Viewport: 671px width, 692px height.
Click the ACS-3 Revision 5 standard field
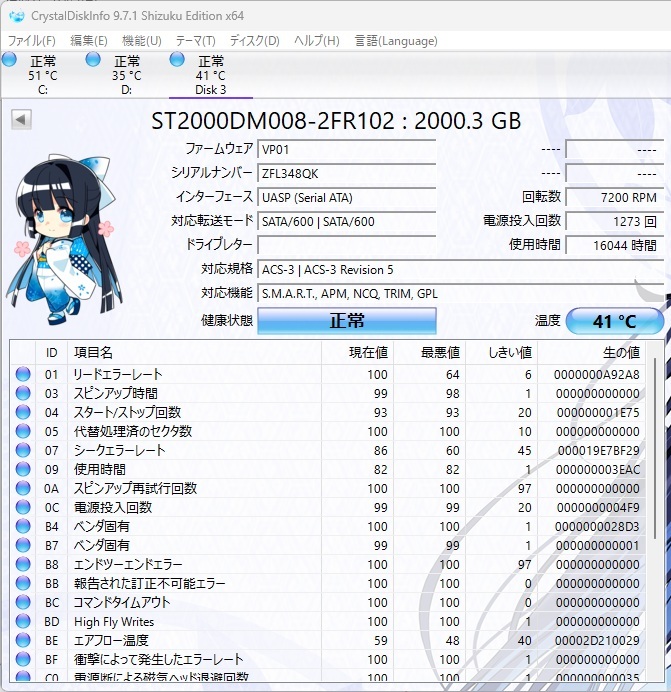pos(460,269)
